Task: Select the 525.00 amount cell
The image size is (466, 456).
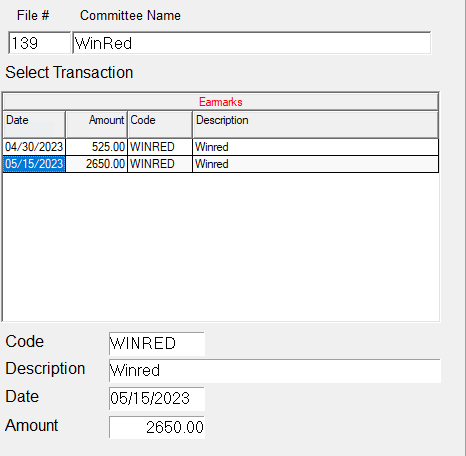Action: (x=97, y=147)
